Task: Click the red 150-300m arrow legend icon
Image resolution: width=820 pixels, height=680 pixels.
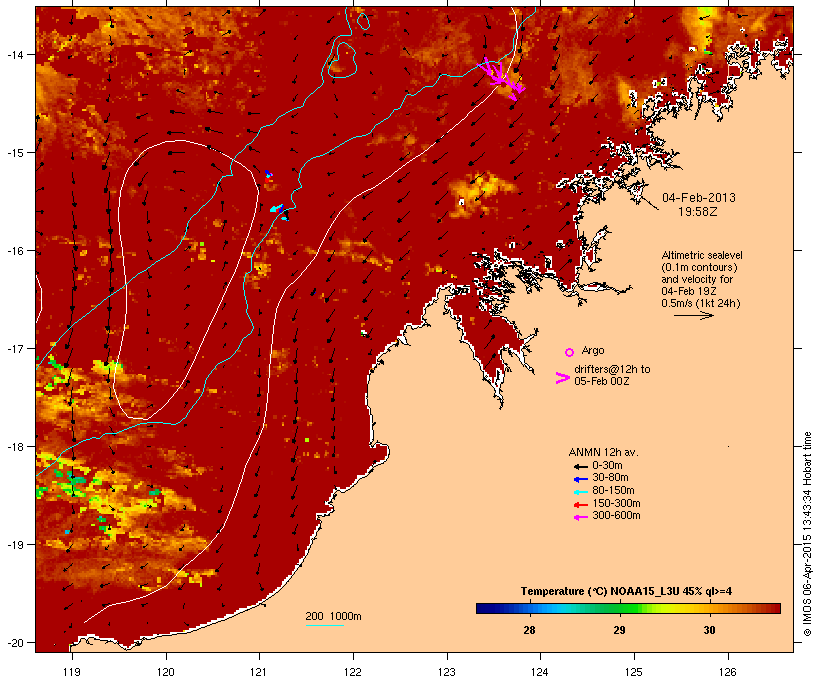Action: pyautogui.click(x=580, y=505)
